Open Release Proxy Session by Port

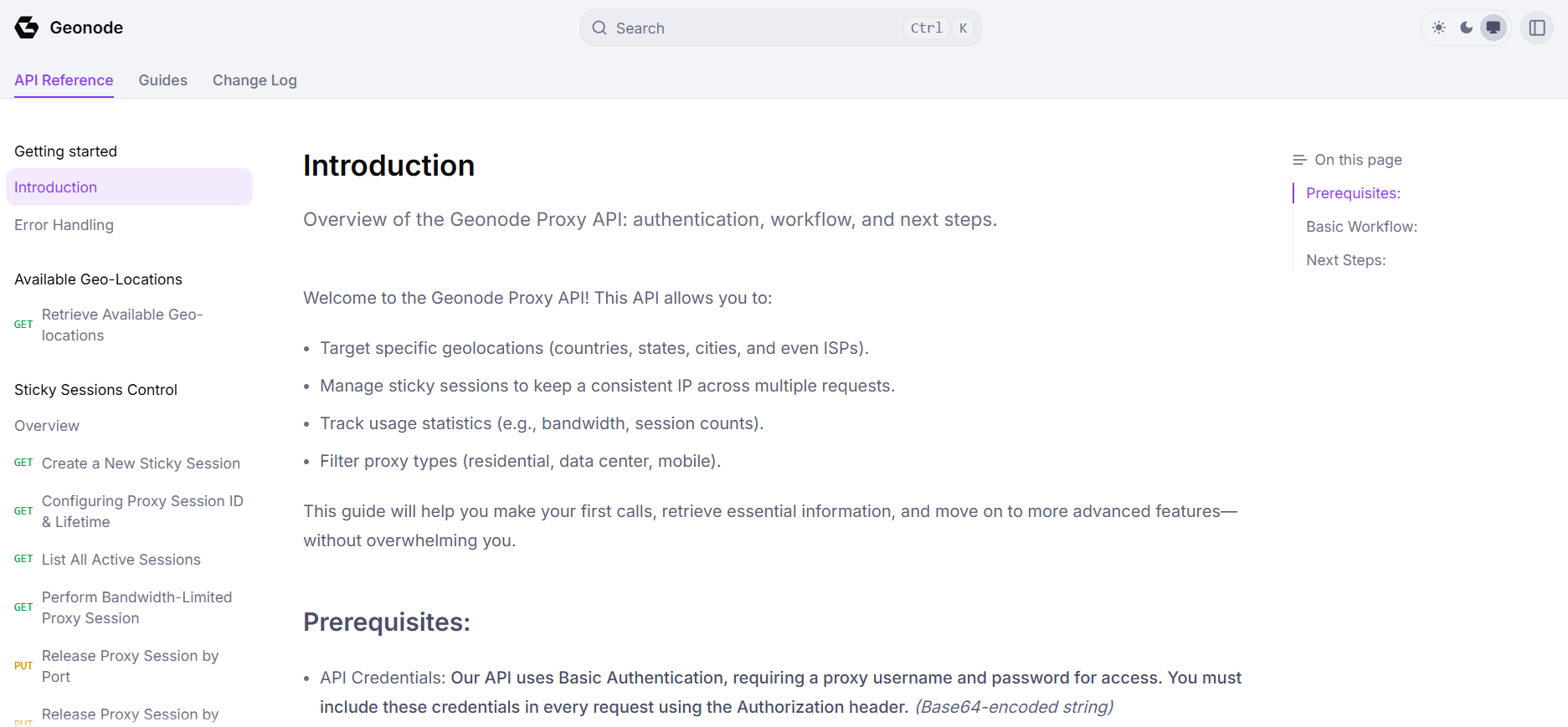[x=130, y=666]
